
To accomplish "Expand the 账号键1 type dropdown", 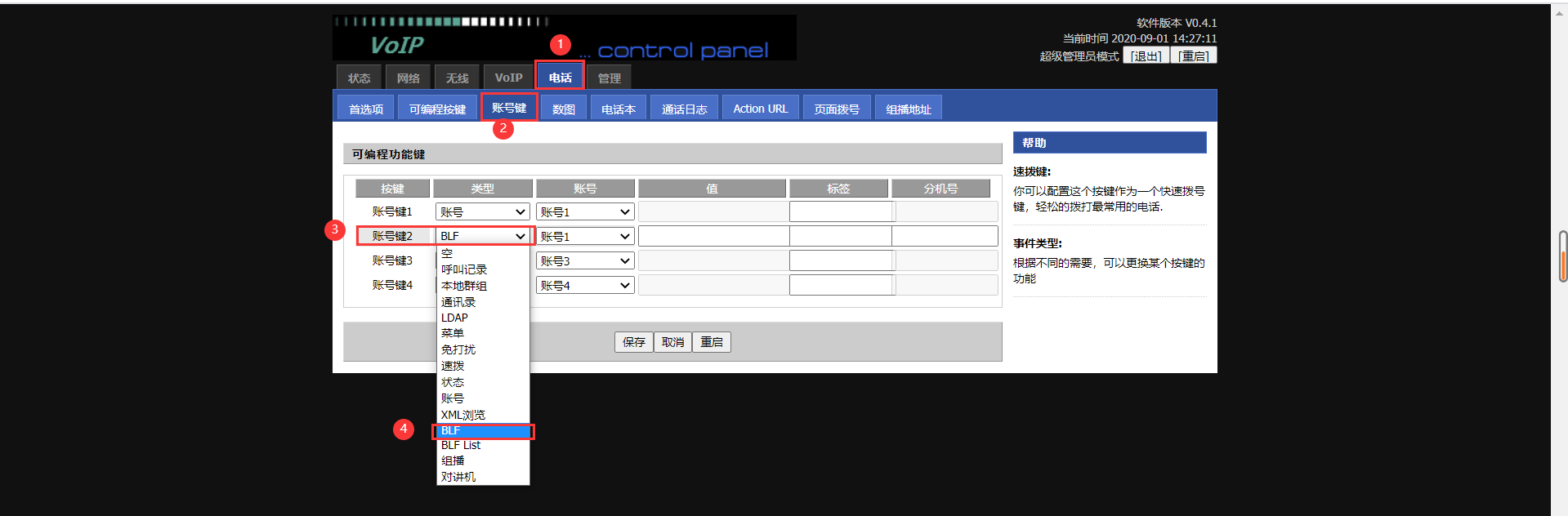I will [483, 212].
